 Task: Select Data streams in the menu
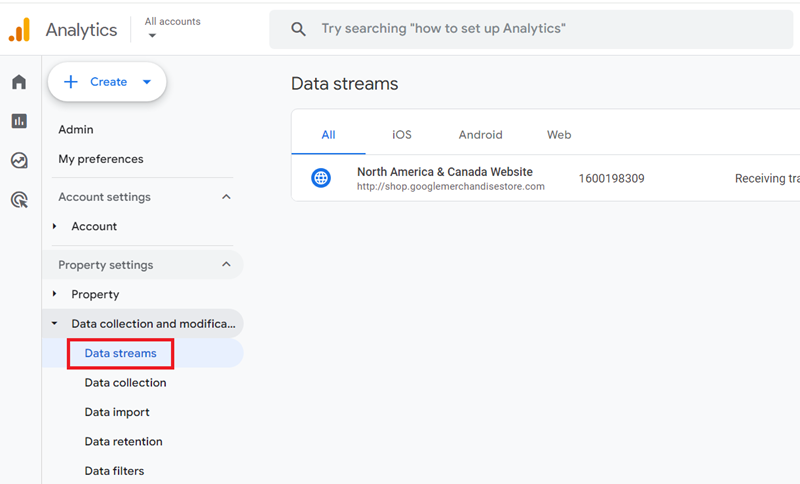[x=120, y=353]
